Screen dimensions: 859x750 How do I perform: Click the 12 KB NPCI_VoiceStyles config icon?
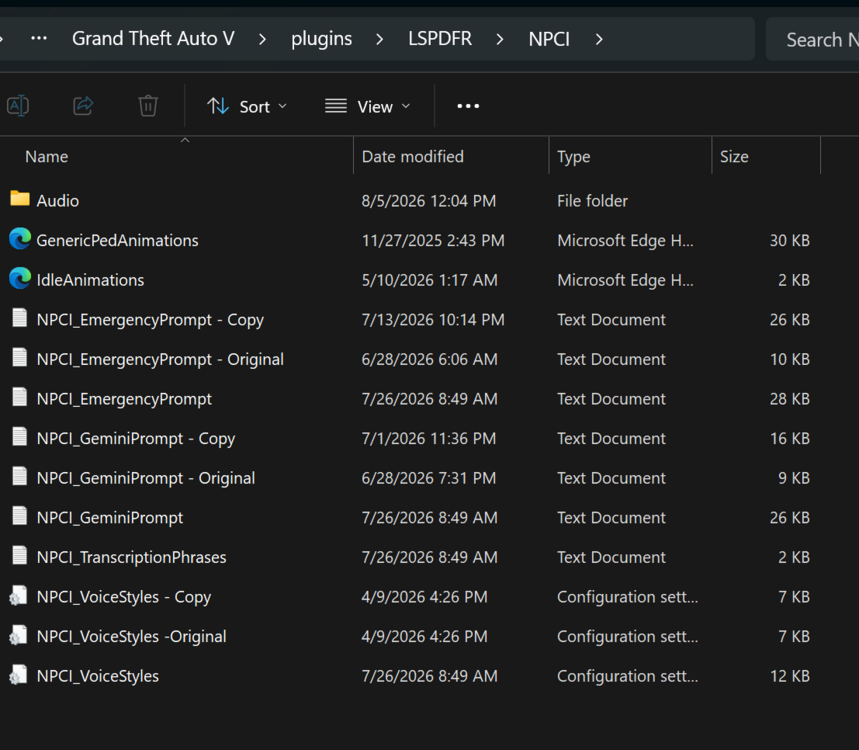[x=19, y=674]
